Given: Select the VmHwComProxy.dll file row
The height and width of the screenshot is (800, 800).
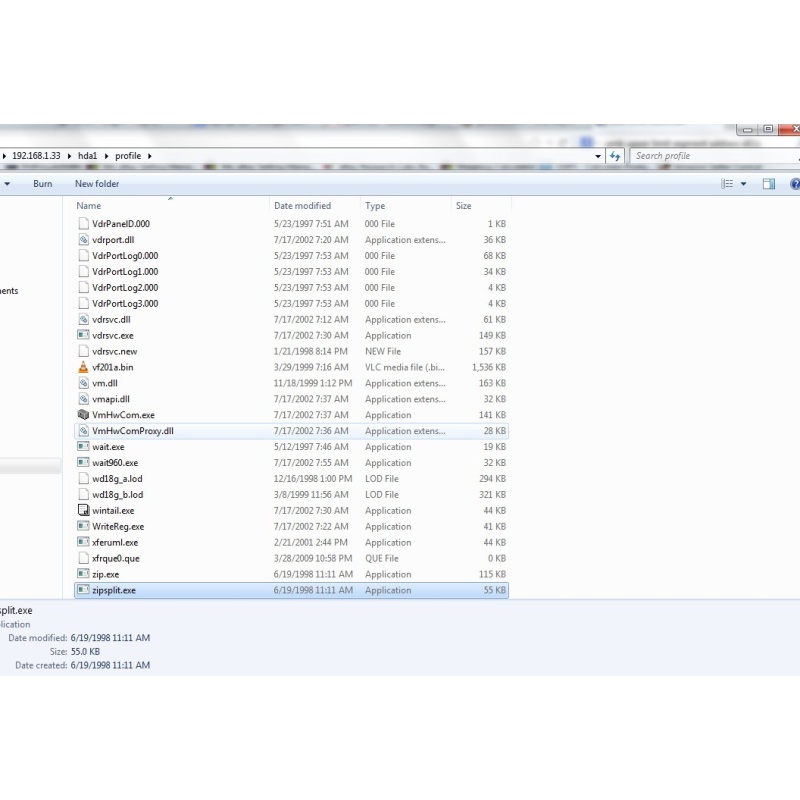Looking at the screenshot, I should point(132,431).
